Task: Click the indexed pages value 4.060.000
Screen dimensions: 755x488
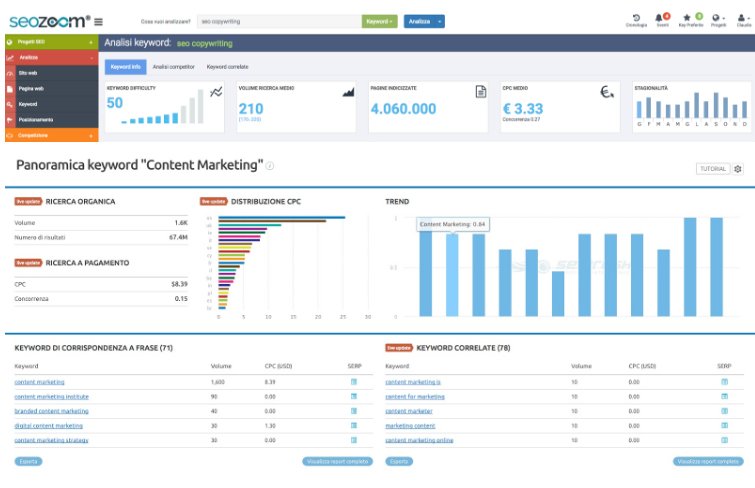Action: coord(403,109)
